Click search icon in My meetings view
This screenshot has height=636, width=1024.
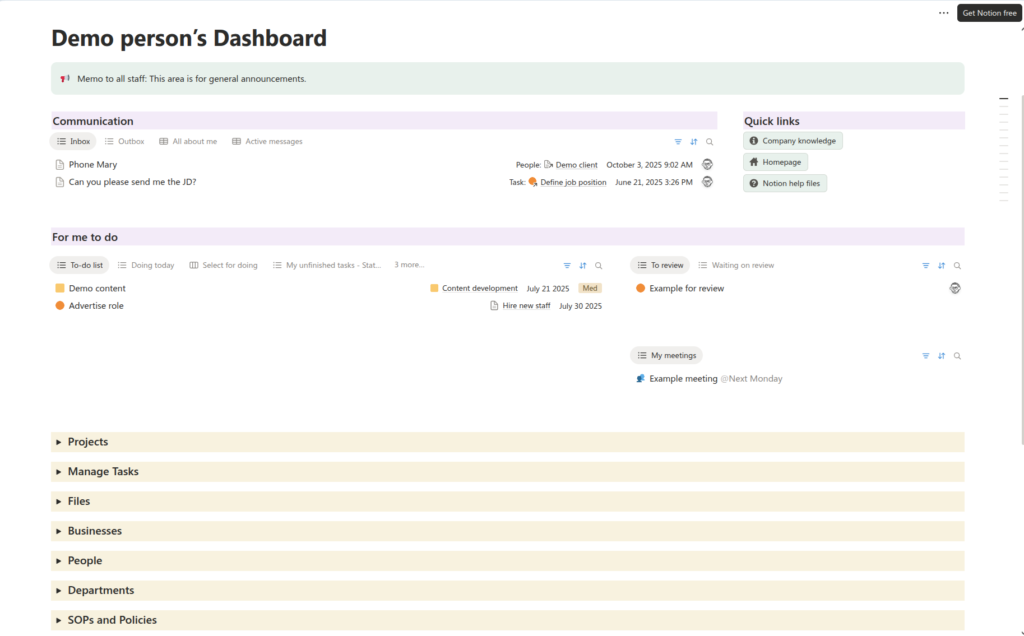click(x=957, y=356)
